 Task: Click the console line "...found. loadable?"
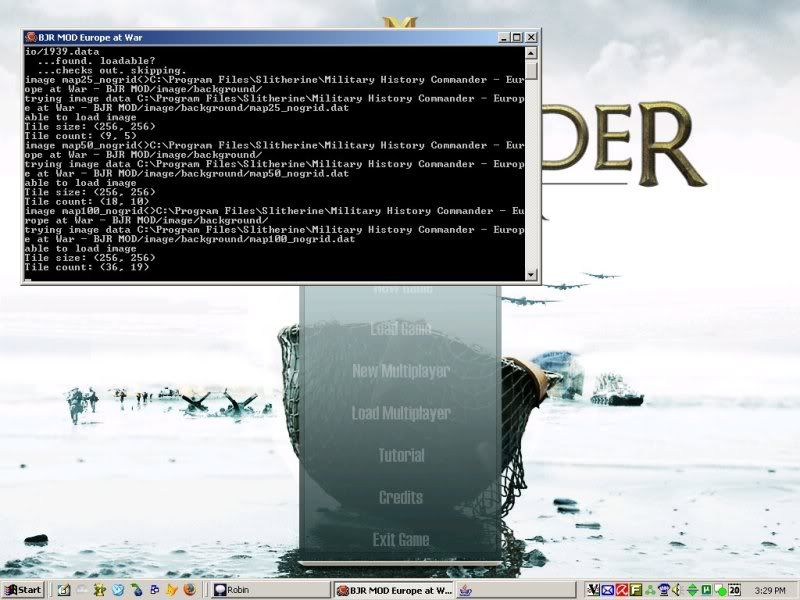(96, 61)
